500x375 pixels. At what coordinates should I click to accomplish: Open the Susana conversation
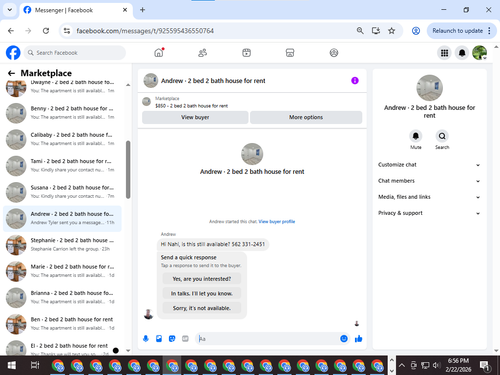click(x=62, y=192)
